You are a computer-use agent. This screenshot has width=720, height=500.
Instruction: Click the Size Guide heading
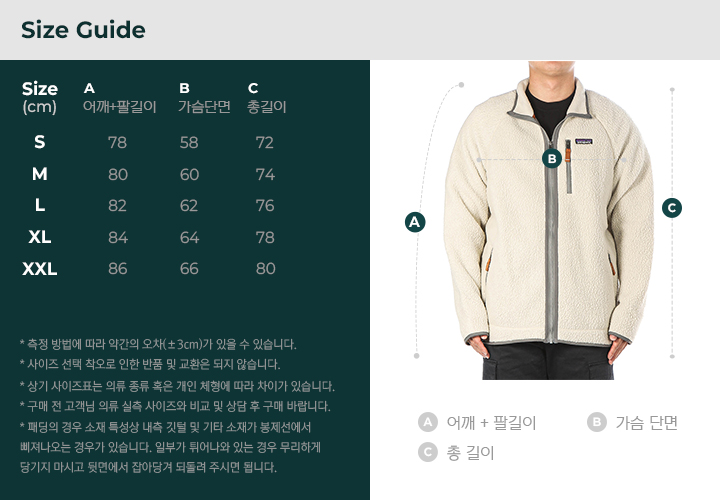point(83,30)
